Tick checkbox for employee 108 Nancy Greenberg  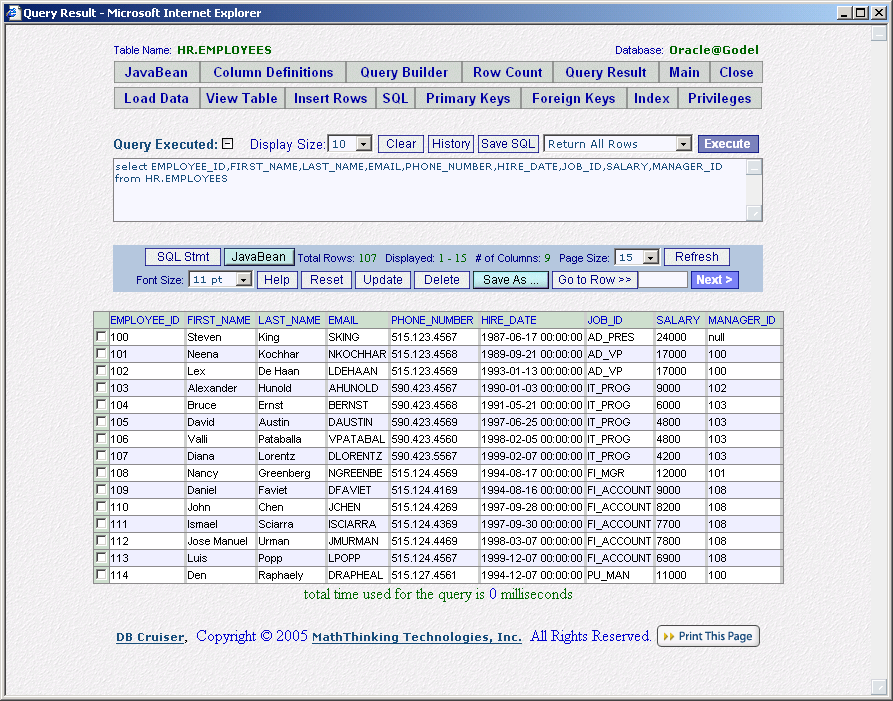tap(101, 473)
